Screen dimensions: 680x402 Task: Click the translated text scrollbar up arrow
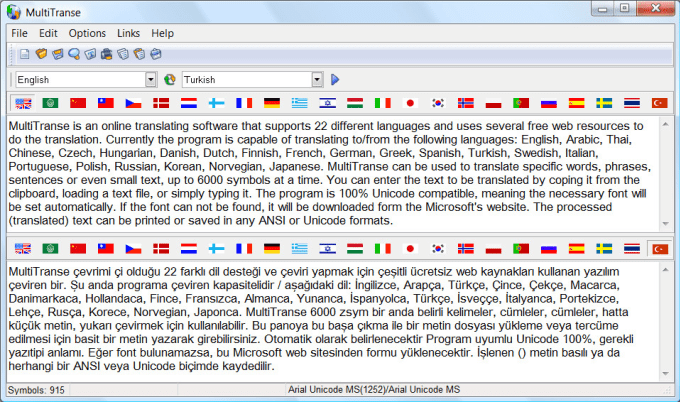(666, 270)
